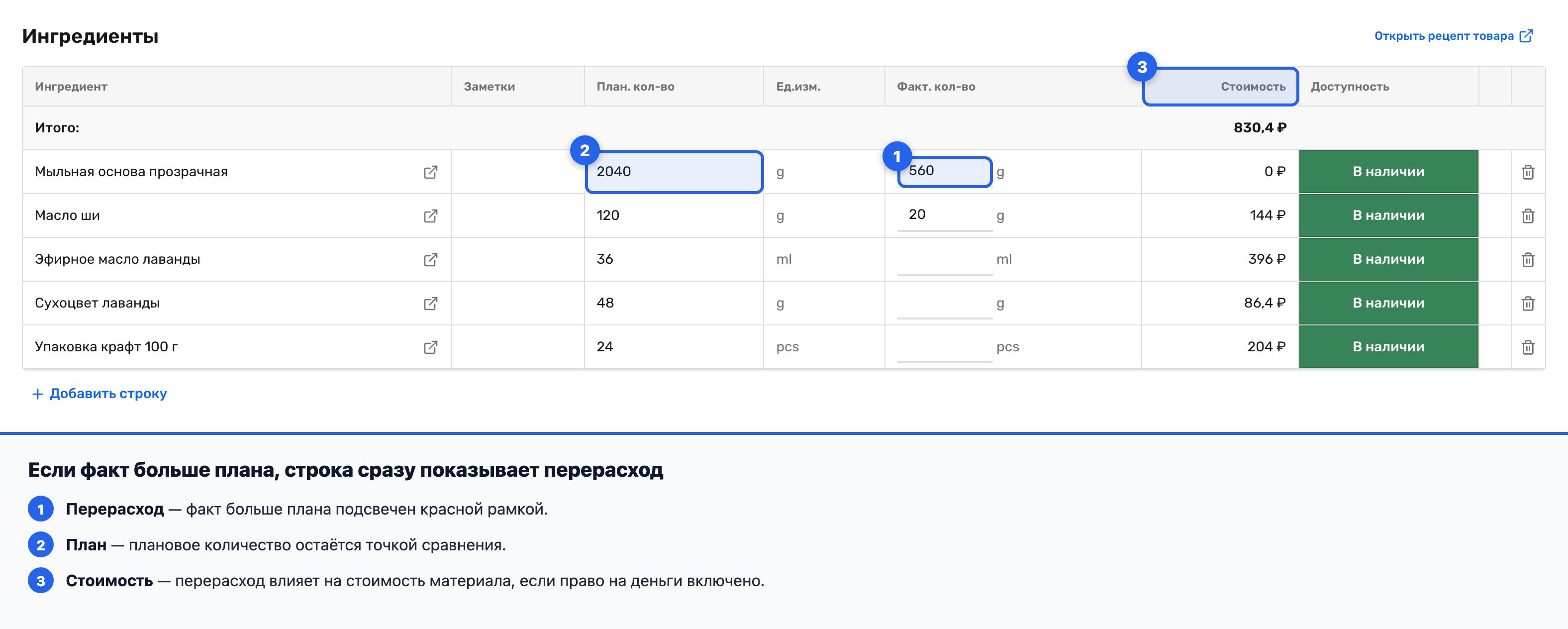Click В наличии status for Эфирное масло лаванды
The width and height of the screenshot is (1568, 629).
pyautogui.click(x=1388, y=259)
